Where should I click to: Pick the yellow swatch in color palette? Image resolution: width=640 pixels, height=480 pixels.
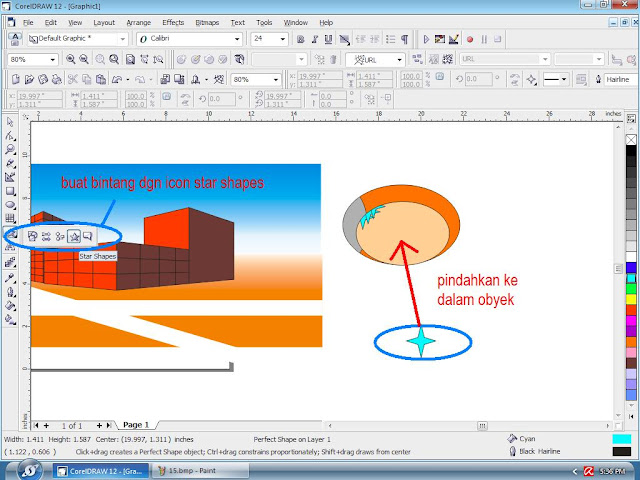point(631,299)
